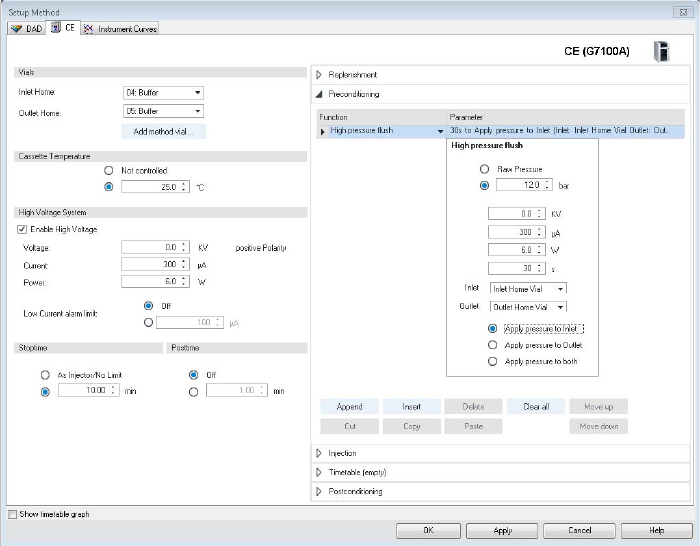Click the flush duration seconds field
This screenshot has height=546, width=700.
(517, 268)
